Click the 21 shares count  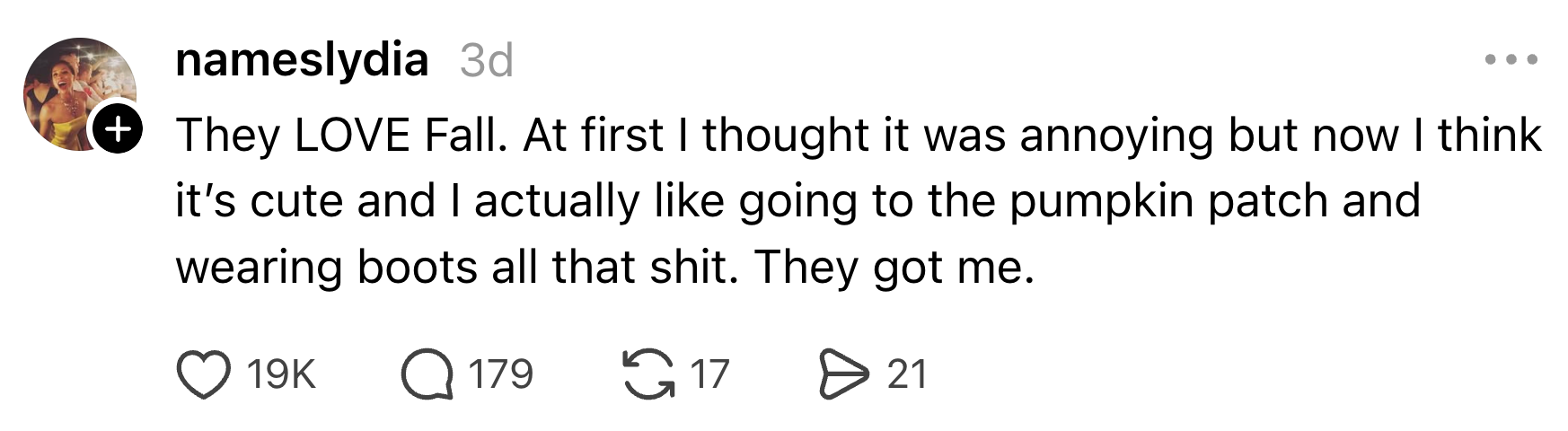pyautogui.click(x=906, y=374)
